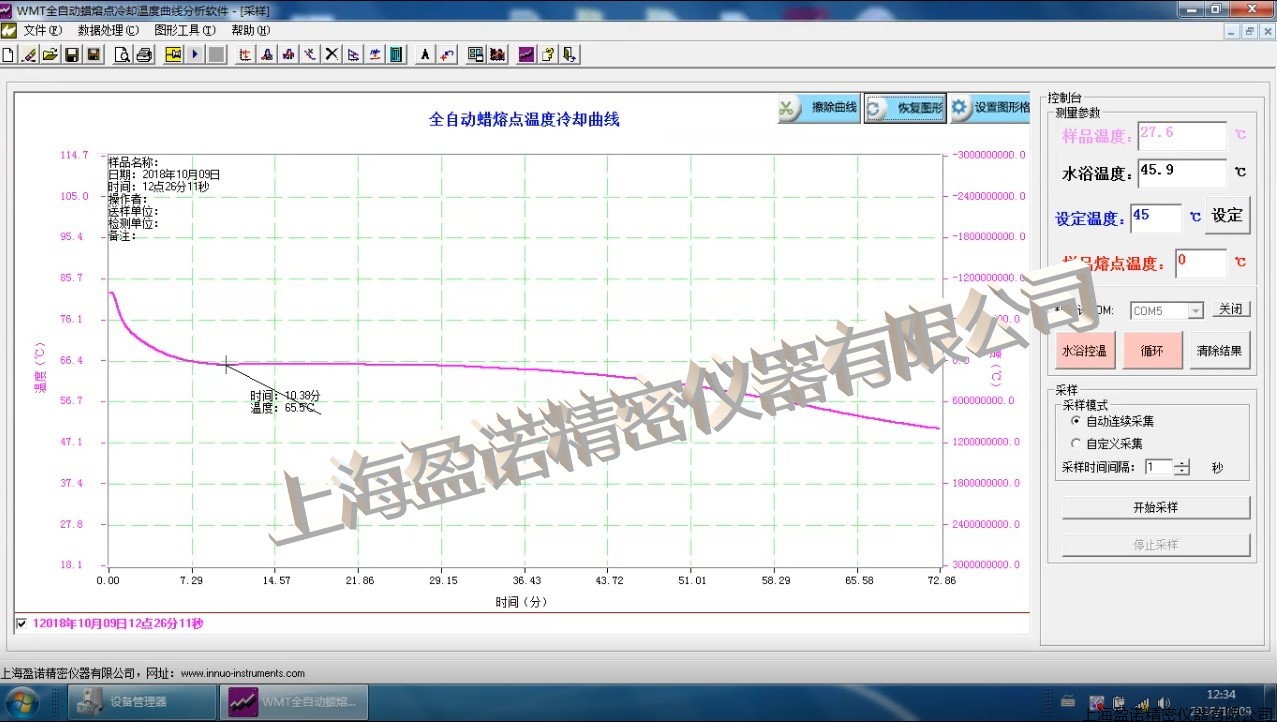Click the black X delete toolbar icon
1277x722 pixels.
coord(332,55)
